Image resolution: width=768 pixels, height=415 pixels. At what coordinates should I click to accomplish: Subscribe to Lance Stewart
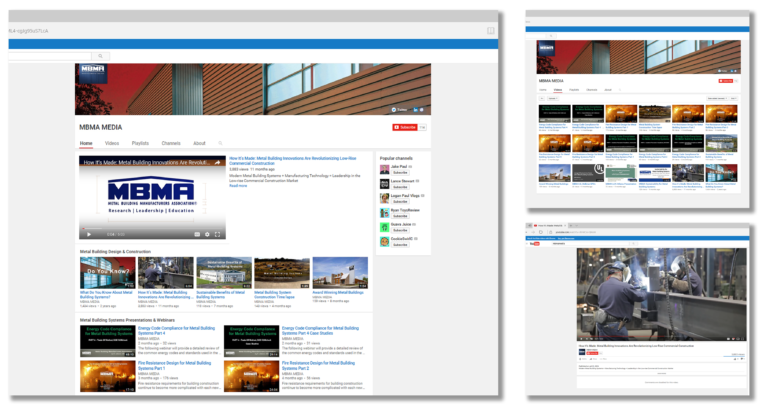(400, 187)
